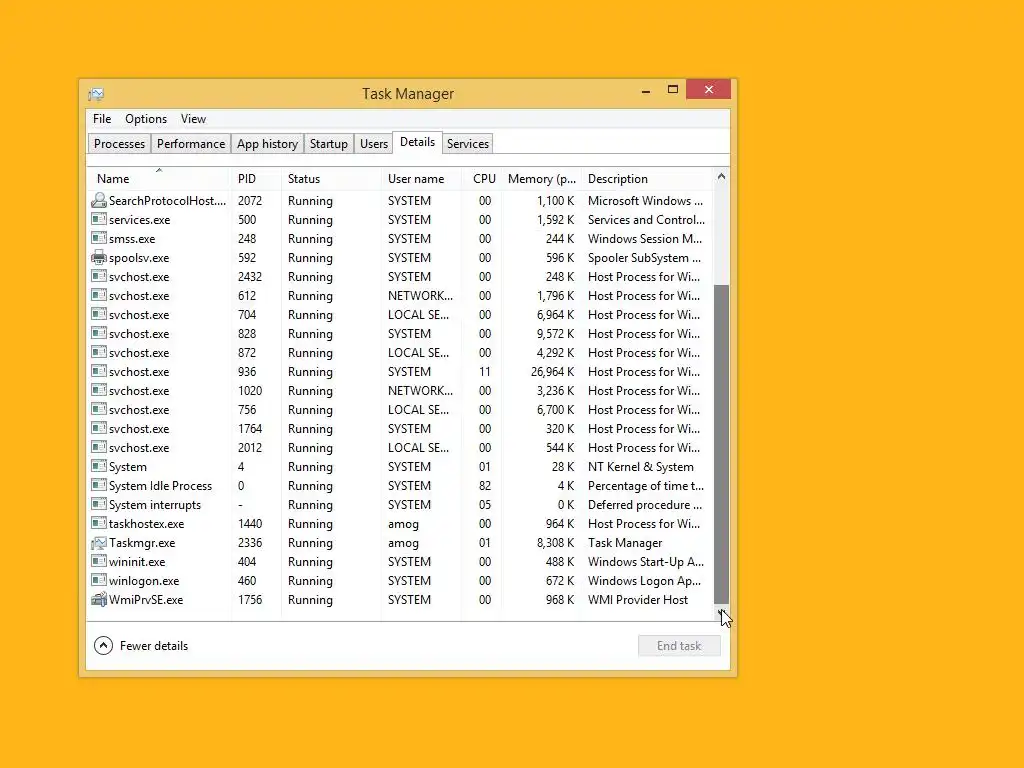Click icon of the System process PID 4
This screenshot has width=1024, height=768.
coord(99,466)
